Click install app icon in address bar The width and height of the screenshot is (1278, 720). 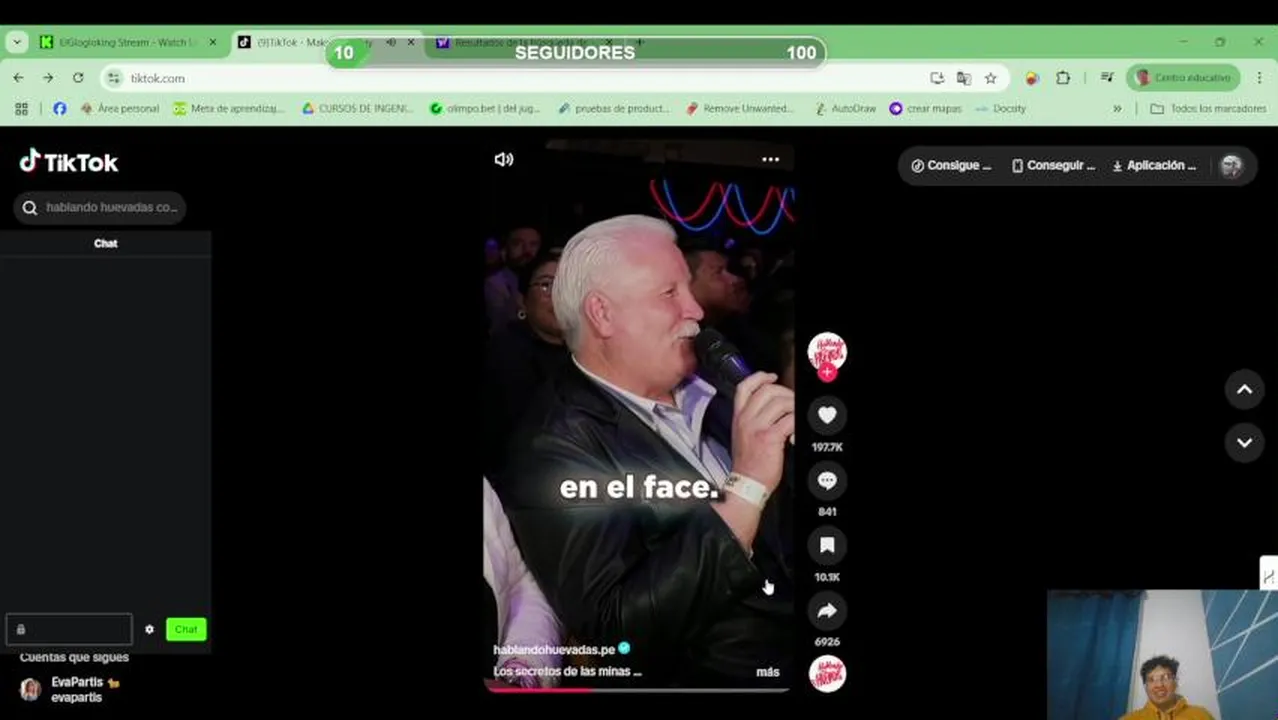coord(937,78)
